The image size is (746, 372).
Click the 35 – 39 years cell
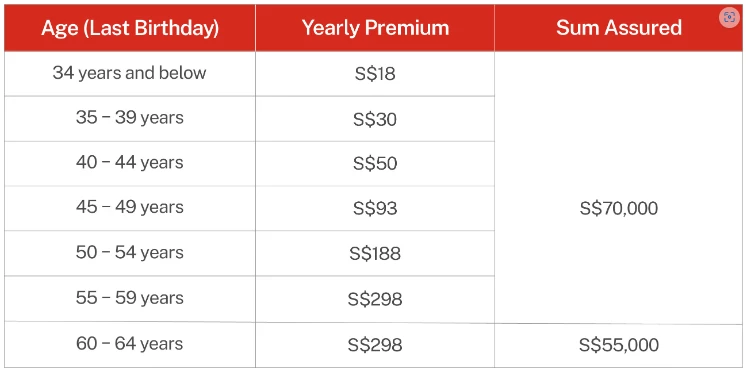129,118
